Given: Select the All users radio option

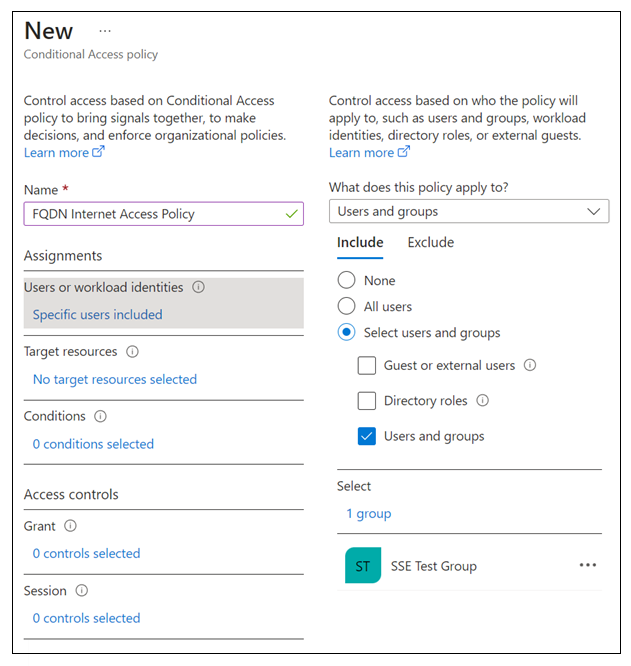Looking at the screenshot, I should click(346, 306).
